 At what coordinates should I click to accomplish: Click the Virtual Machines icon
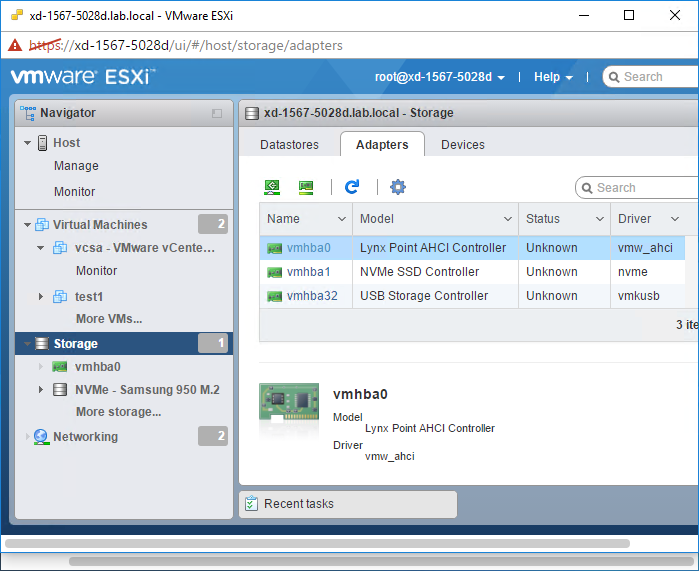pos(42,224)
